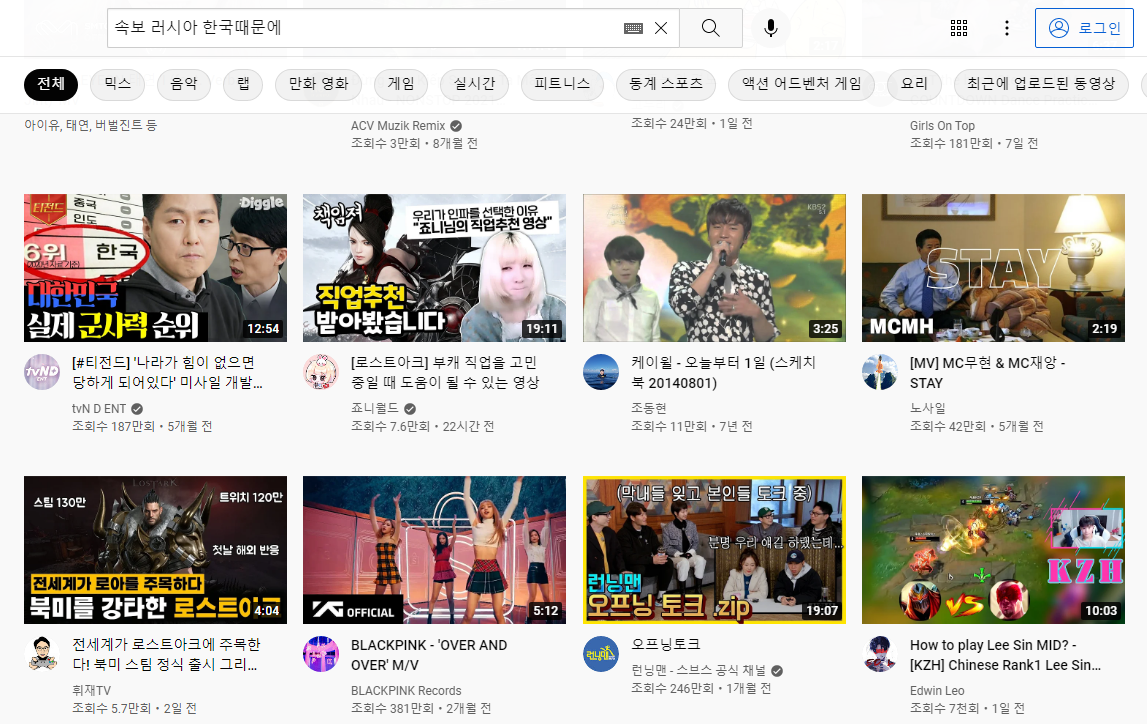The width and height of the screenshot is (1147, 724).
Task: Click the search text input field
Action: click(360, 28)
